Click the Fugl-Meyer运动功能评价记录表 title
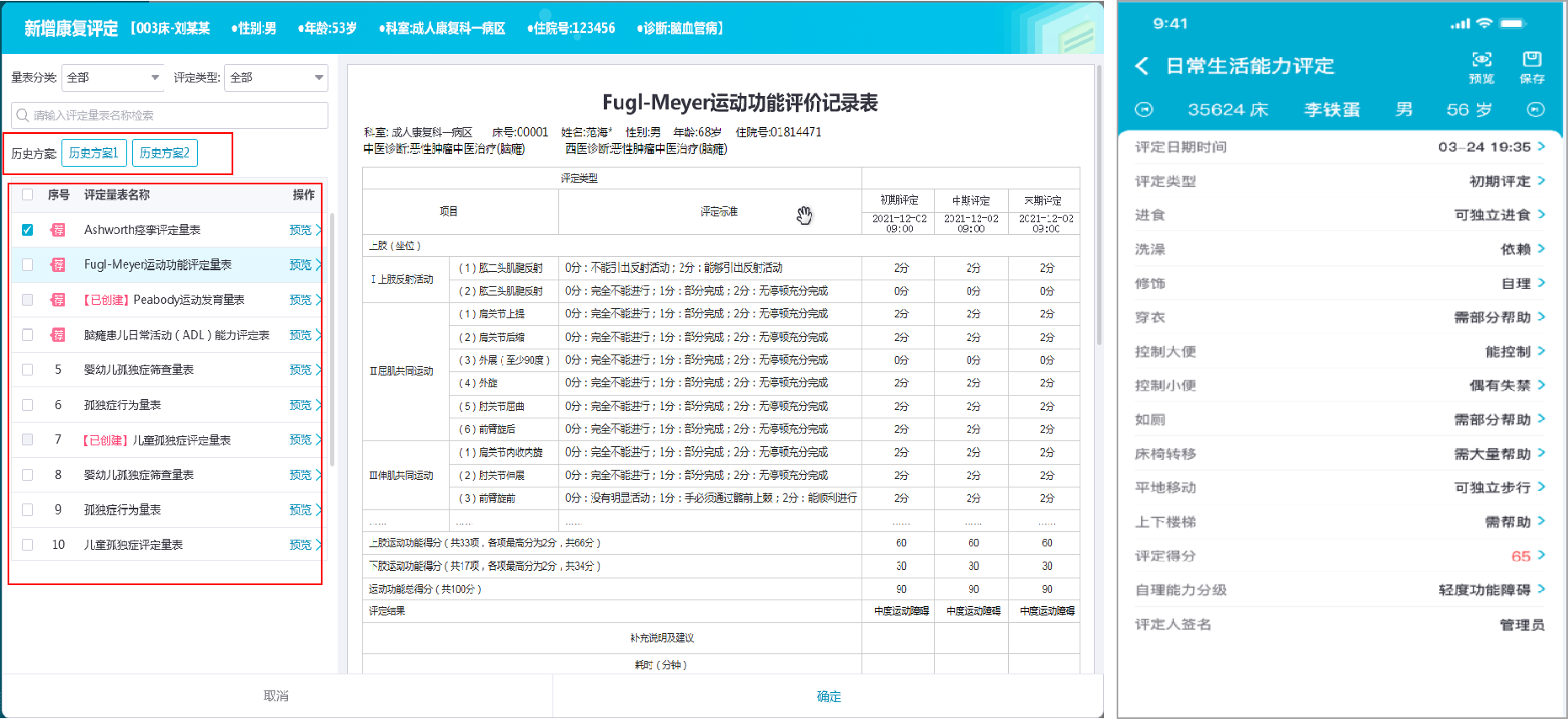 coord(739,103)
